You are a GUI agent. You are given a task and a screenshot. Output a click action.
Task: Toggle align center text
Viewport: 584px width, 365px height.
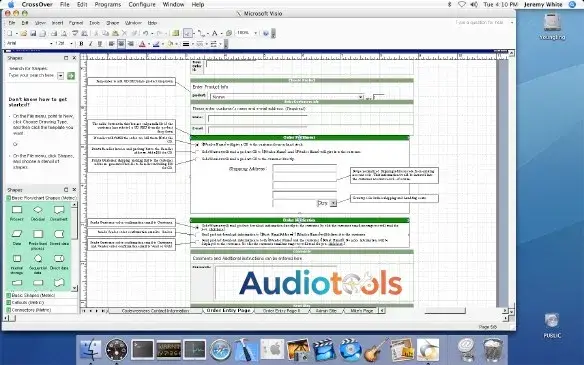121,44
